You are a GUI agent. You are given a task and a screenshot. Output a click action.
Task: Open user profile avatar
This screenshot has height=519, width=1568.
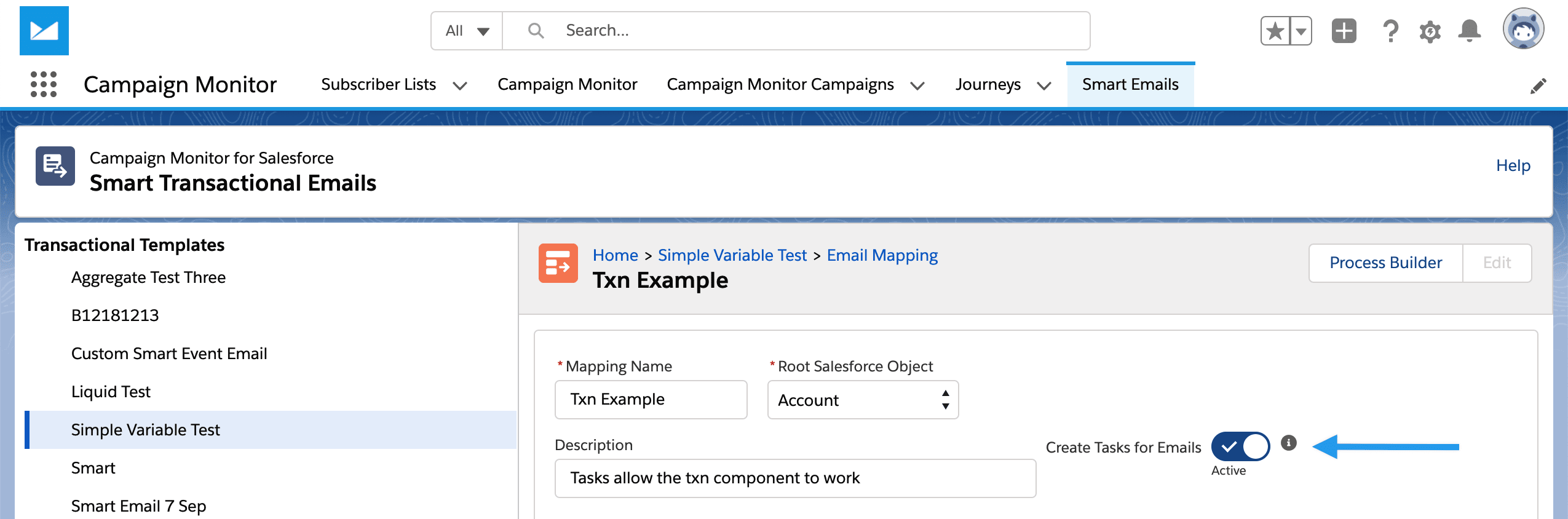[x=1523, y=29]
